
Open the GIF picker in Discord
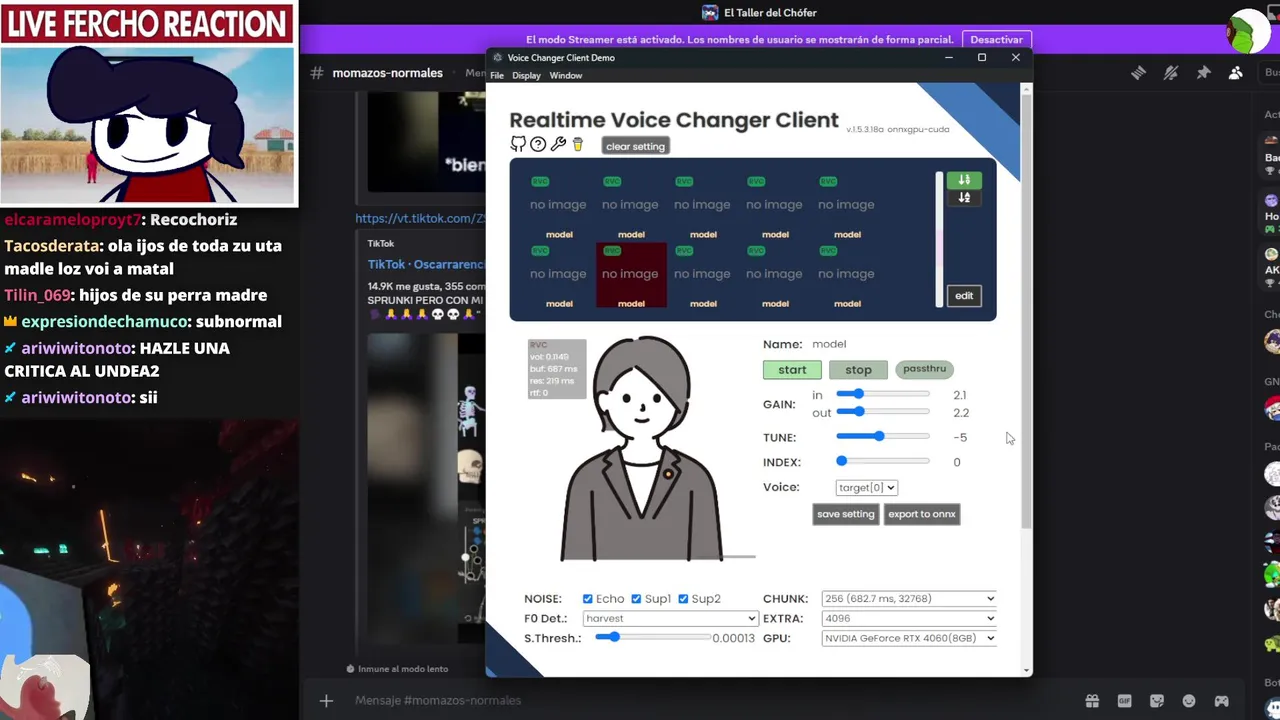pyautogui.click(x=1124, y=701)
